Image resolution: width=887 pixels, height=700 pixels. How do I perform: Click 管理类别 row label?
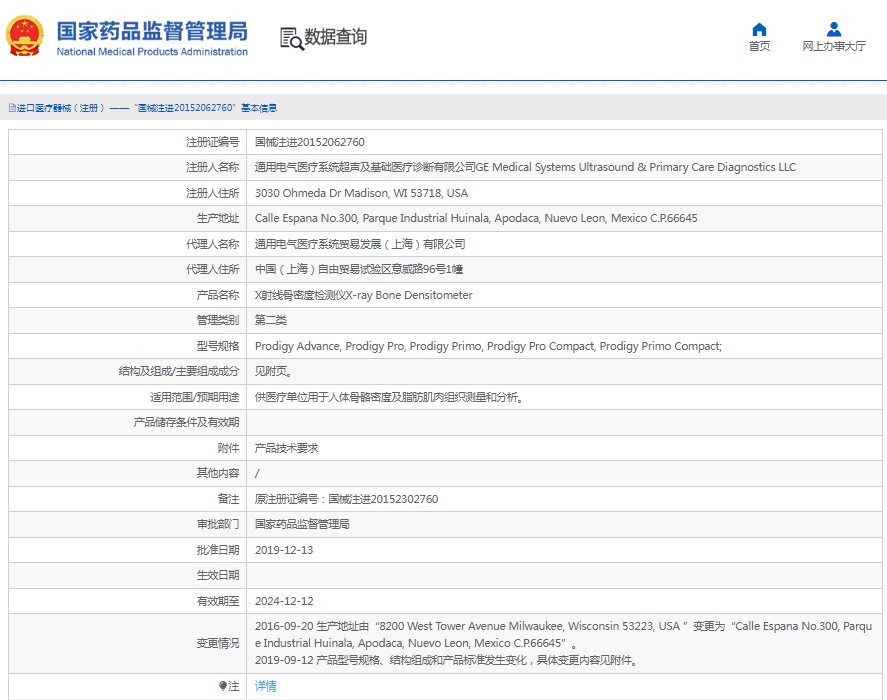pos(218,320)
